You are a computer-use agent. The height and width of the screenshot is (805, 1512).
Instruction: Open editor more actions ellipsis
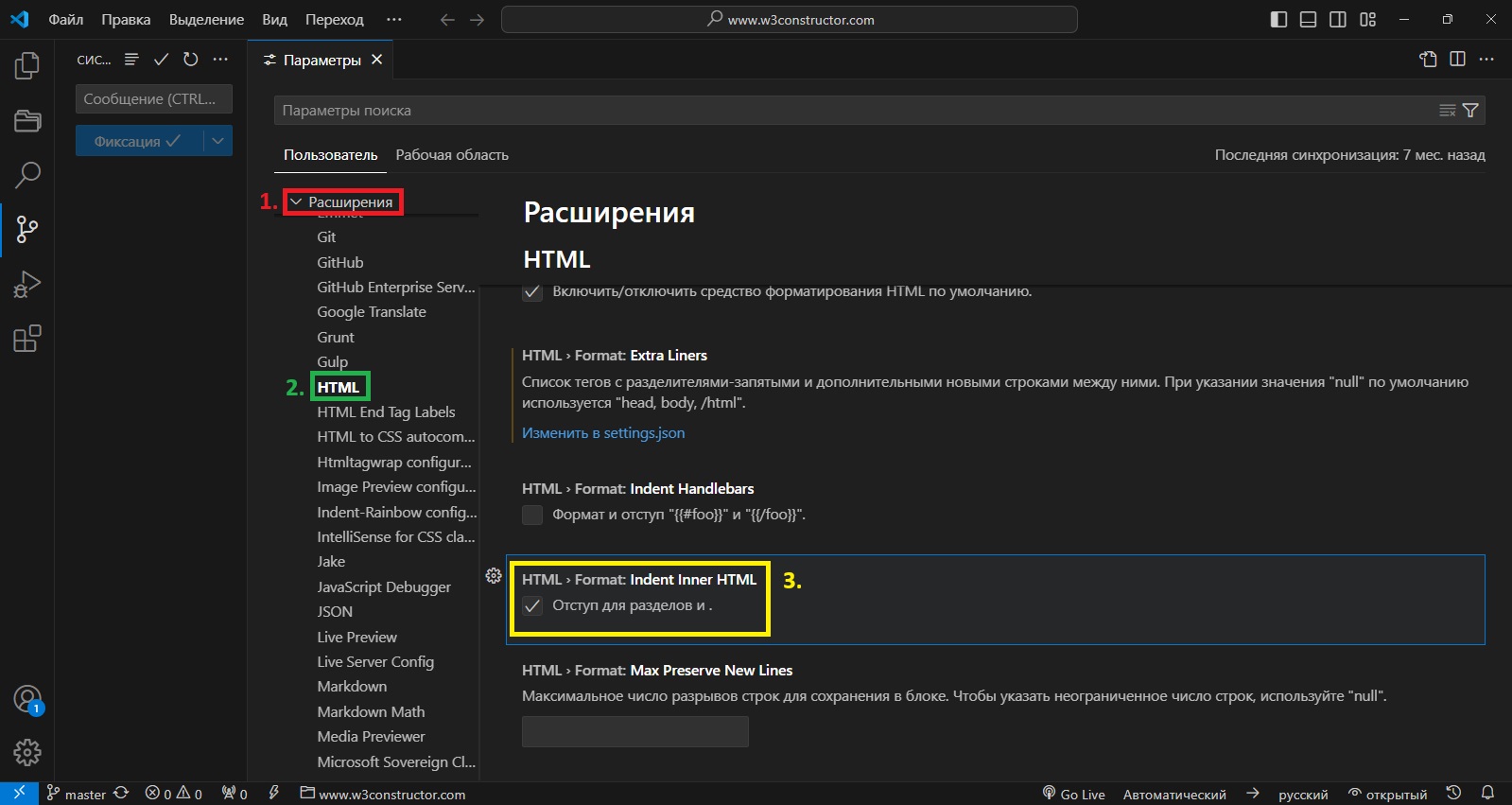1486,60
